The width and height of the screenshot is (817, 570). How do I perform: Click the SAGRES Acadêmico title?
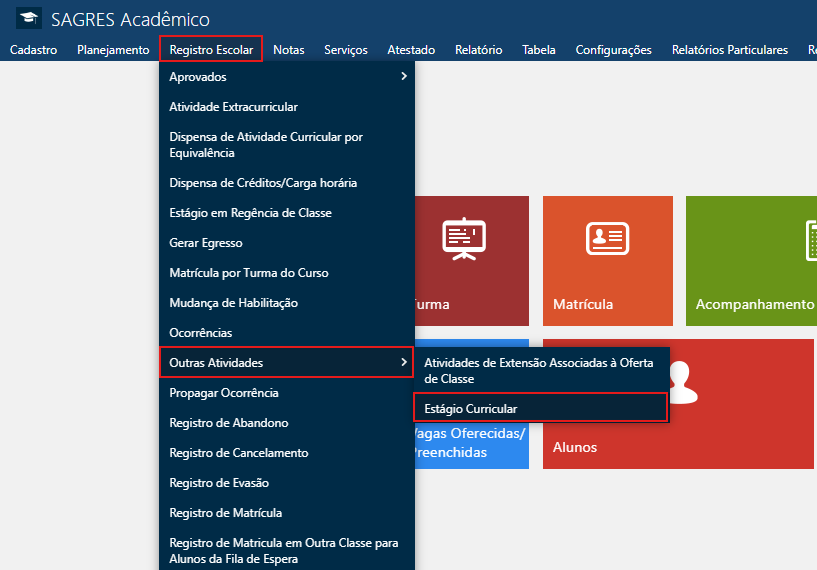[x=130, y=19]
